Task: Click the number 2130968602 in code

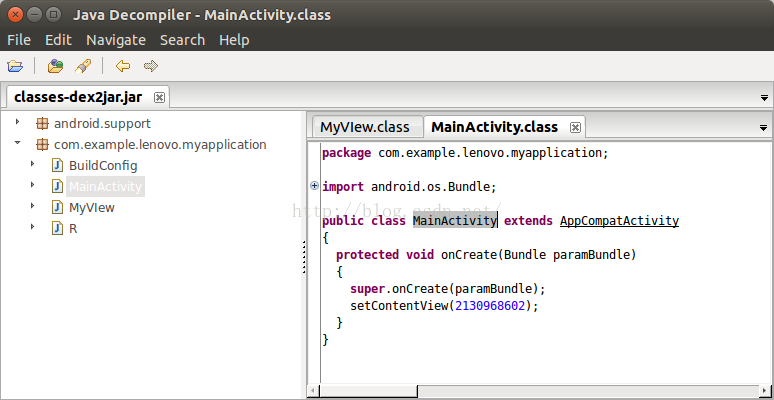Action: 490,306
